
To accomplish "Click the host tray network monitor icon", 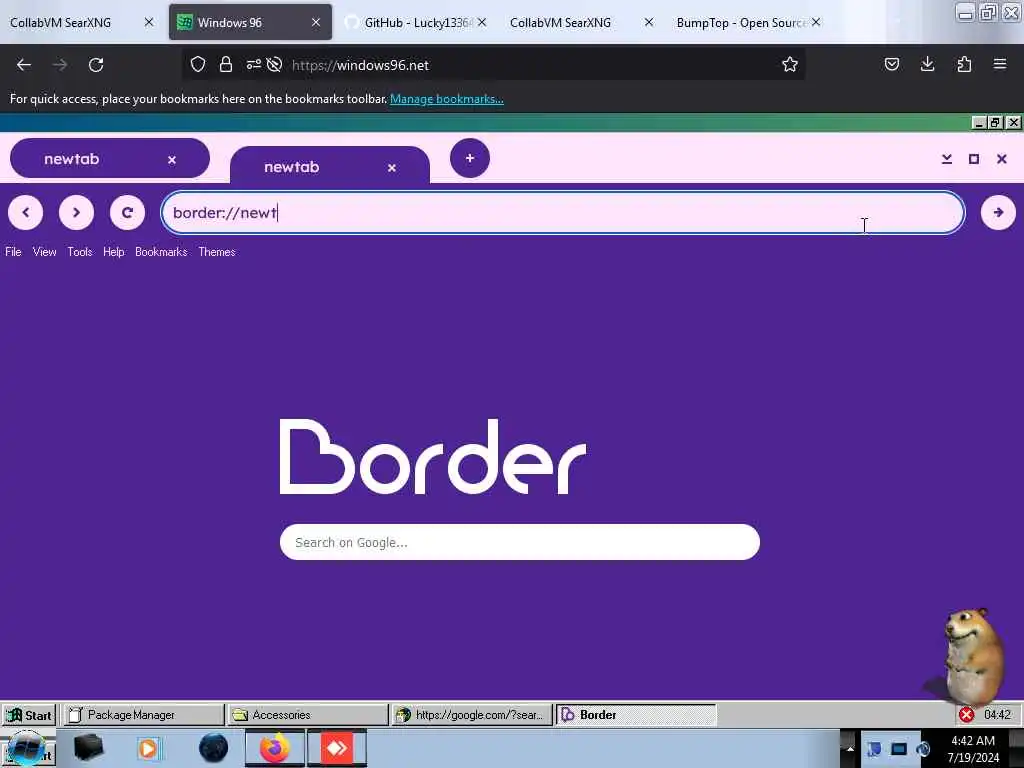I will (899, 749).
